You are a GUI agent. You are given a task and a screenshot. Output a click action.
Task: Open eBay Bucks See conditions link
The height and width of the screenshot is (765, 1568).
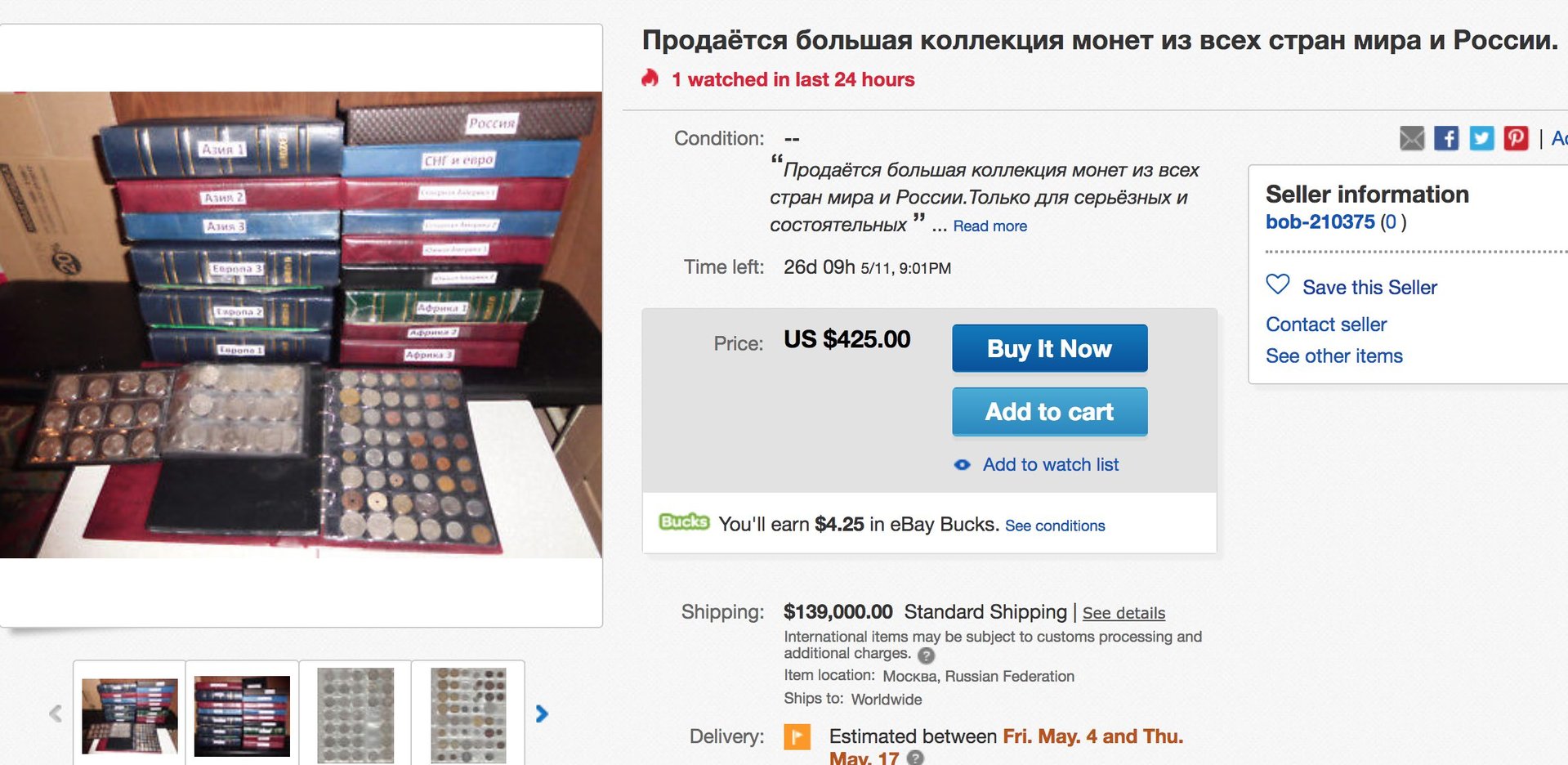click(1054, 526)
